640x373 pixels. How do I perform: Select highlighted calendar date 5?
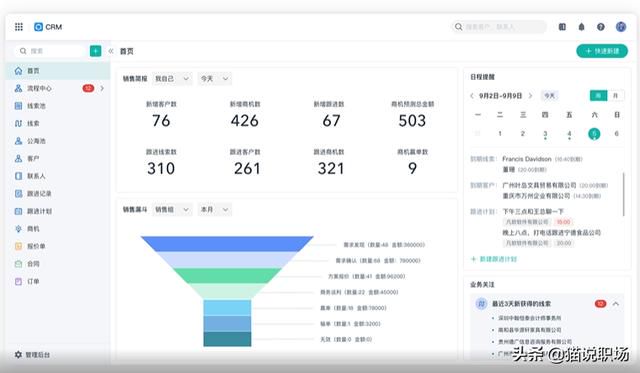point(594,133)
